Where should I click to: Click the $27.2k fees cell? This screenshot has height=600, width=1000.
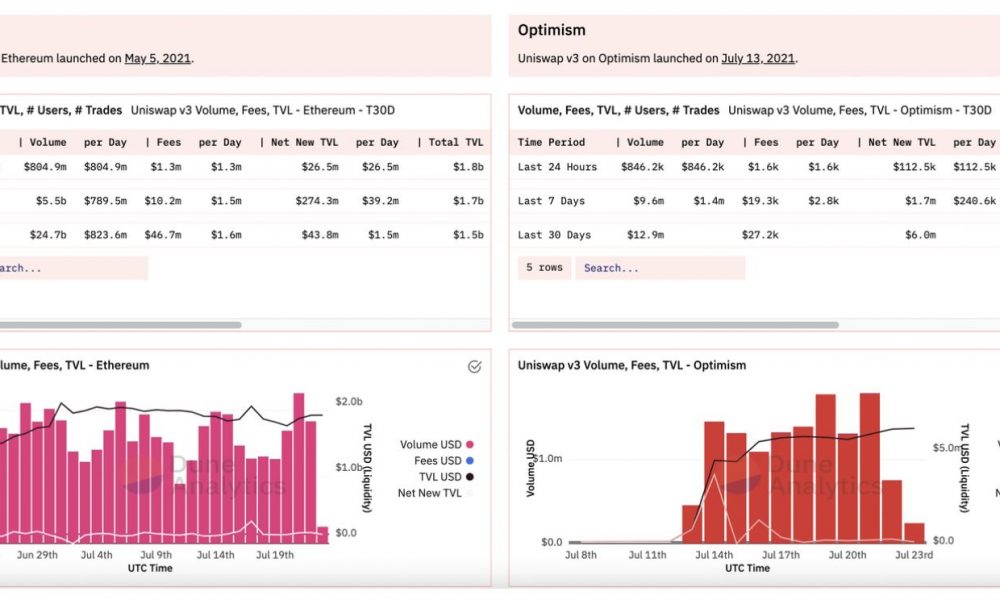pos(760,235)
